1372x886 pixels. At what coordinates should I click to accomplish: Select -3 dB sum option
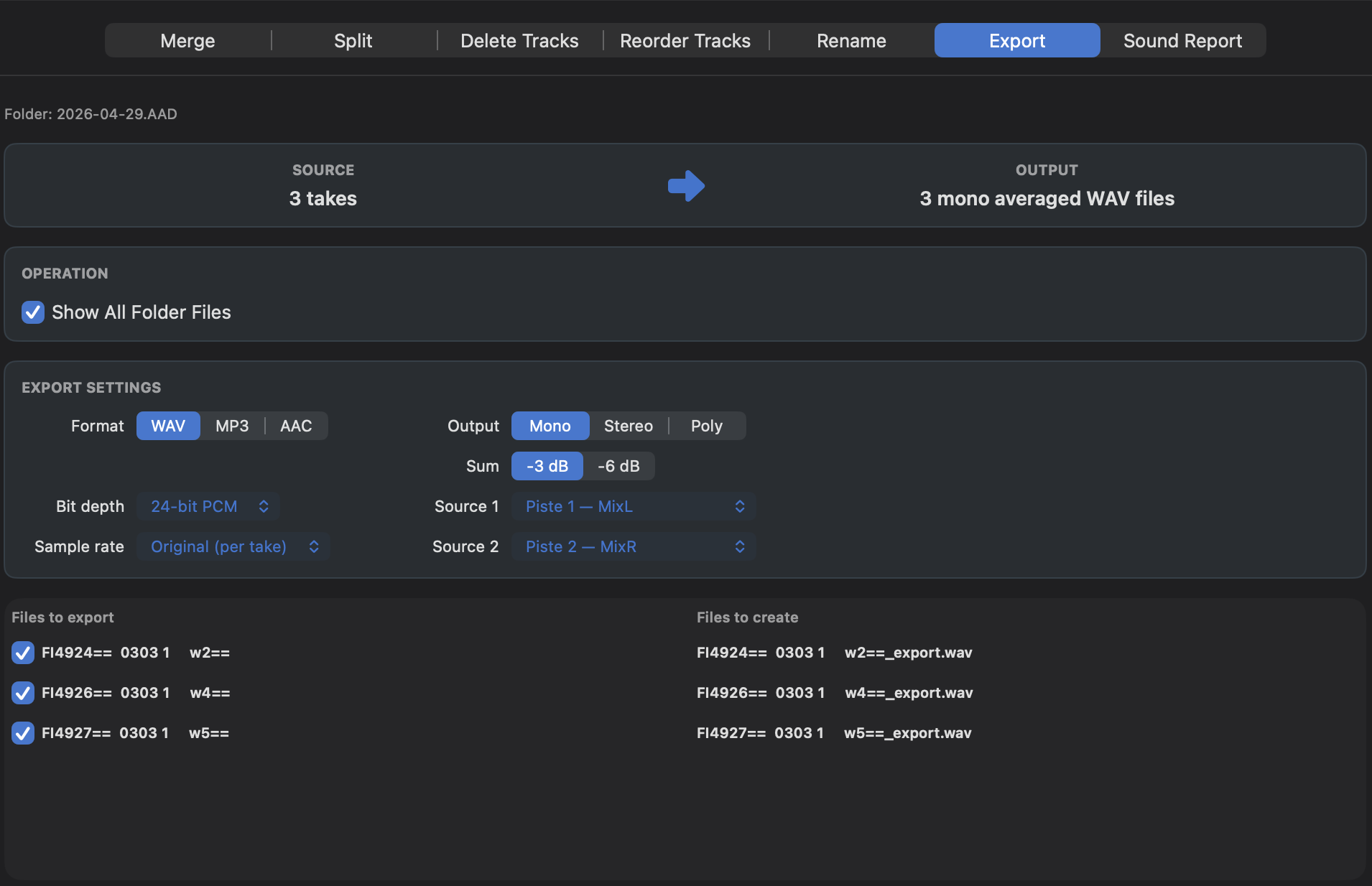click(x=547, y=466)
